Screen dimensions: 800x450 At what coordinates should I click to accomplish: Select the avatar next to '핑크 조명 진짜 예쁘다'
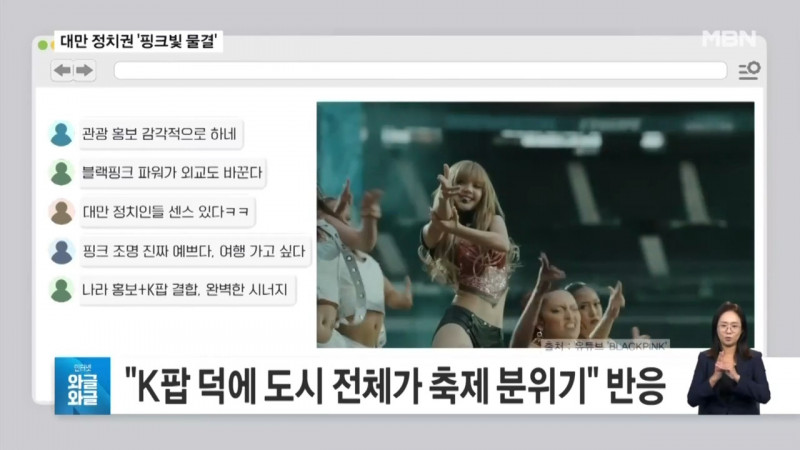(x=61, y=251)
